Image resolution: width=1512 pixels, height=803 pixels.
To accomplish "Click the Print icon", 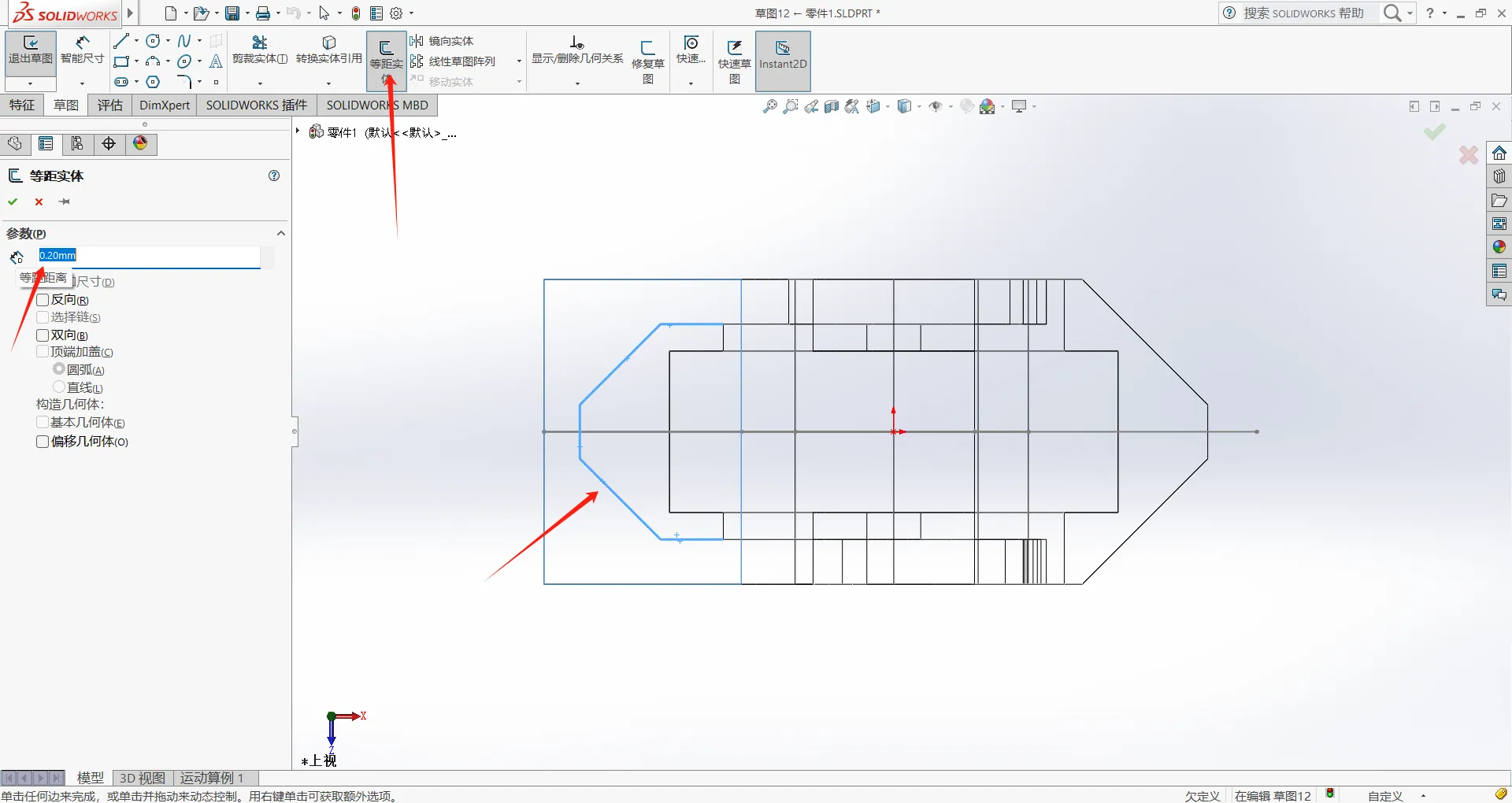I will pos(263,13).
